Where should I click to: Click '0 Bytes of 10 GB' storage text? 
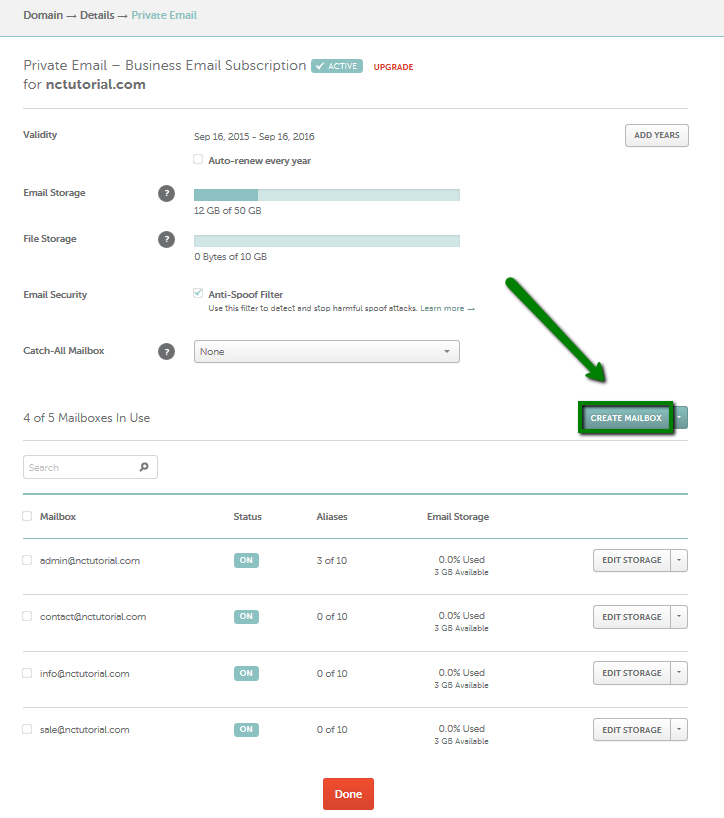coord(231,257)
